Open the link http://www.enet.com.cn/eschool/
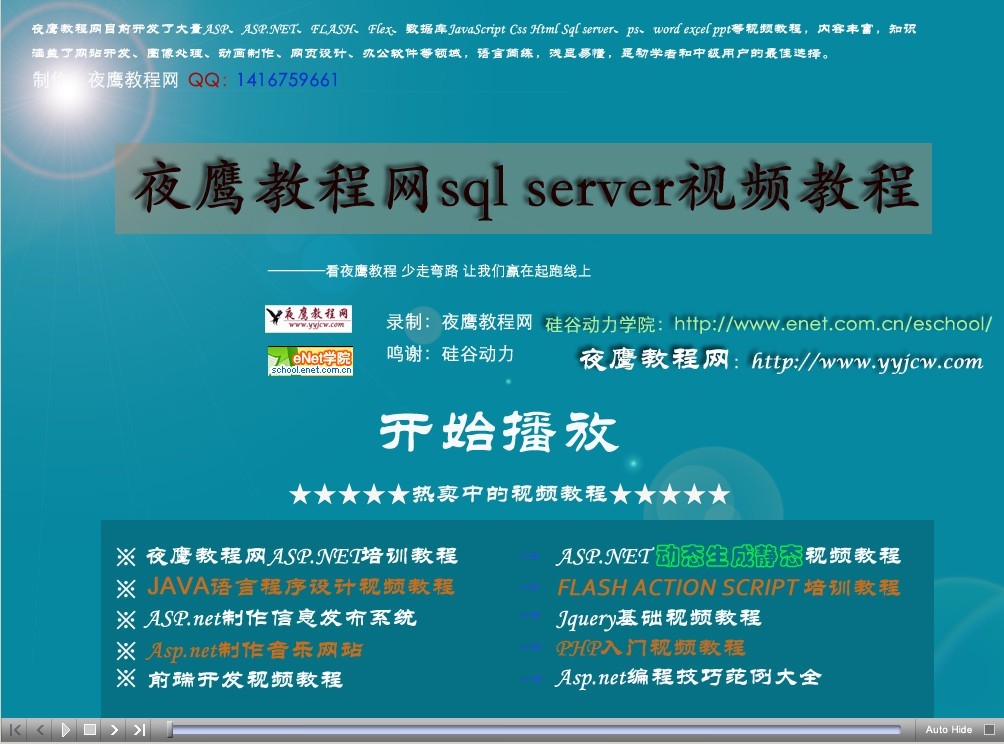 (832, 324)
